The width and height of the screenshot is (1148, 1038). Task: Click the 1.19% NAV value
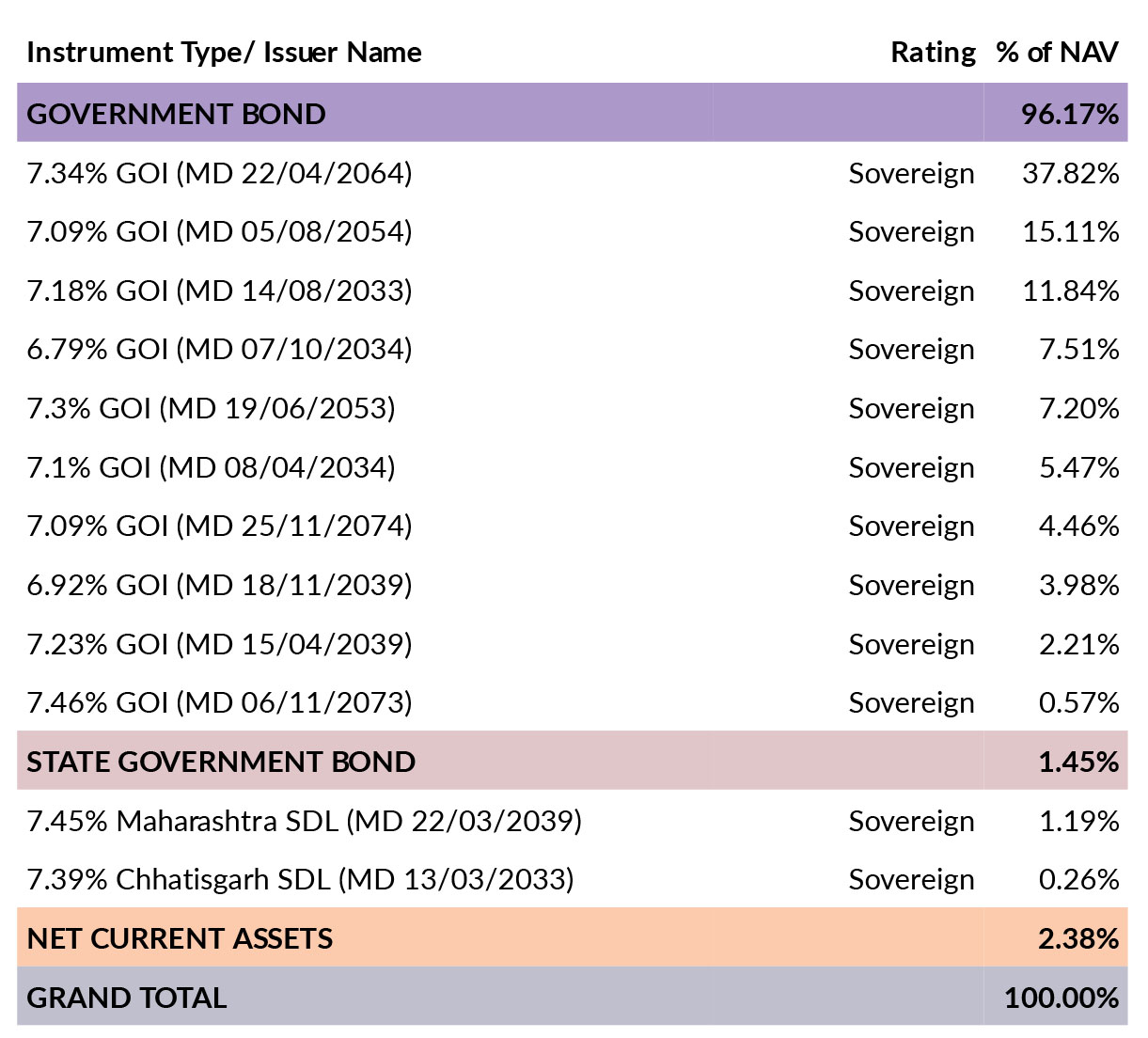(x=1079, y=821)
